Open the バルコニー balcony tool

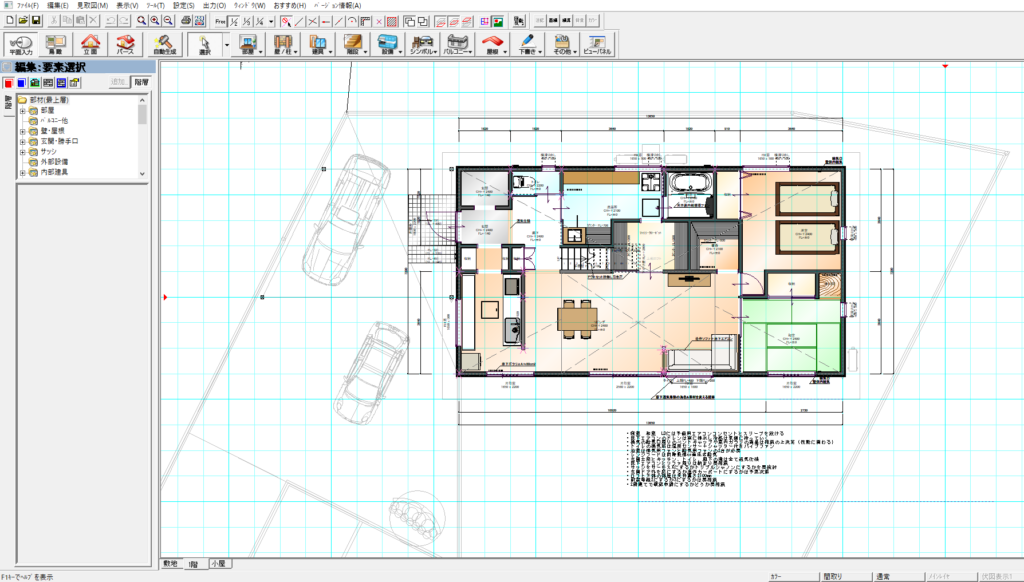(457, 44)
